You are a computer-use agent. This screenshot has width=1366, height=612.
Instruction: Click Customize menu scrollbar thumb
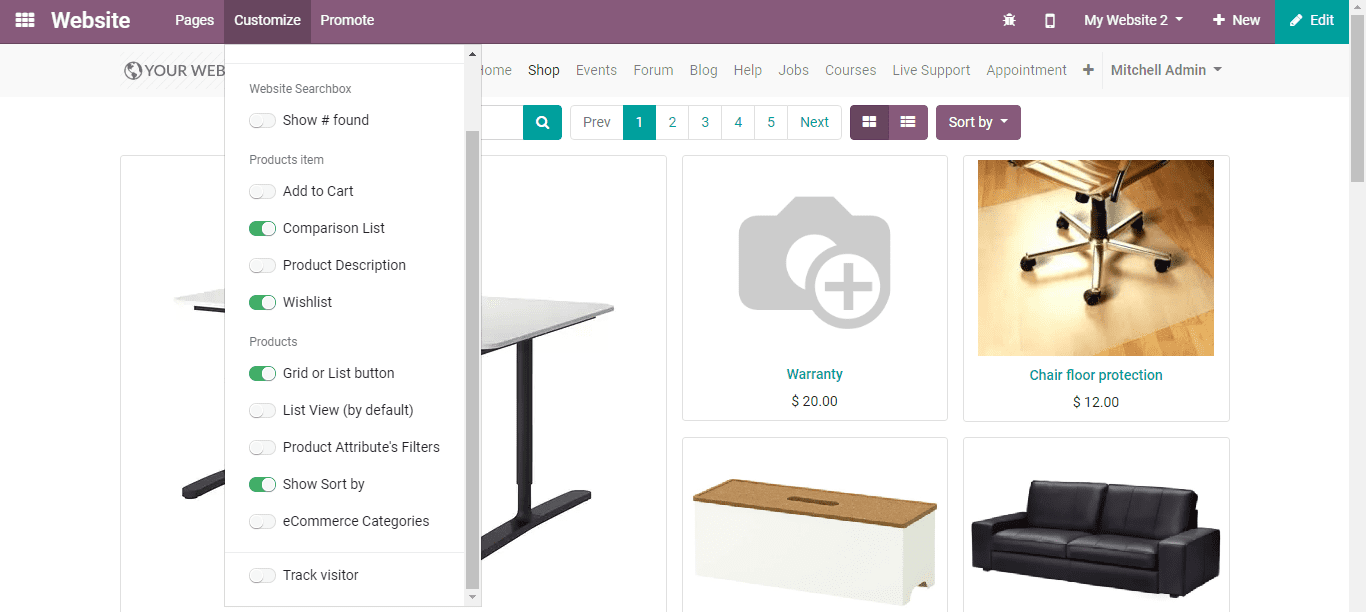[x=473, y=358]
